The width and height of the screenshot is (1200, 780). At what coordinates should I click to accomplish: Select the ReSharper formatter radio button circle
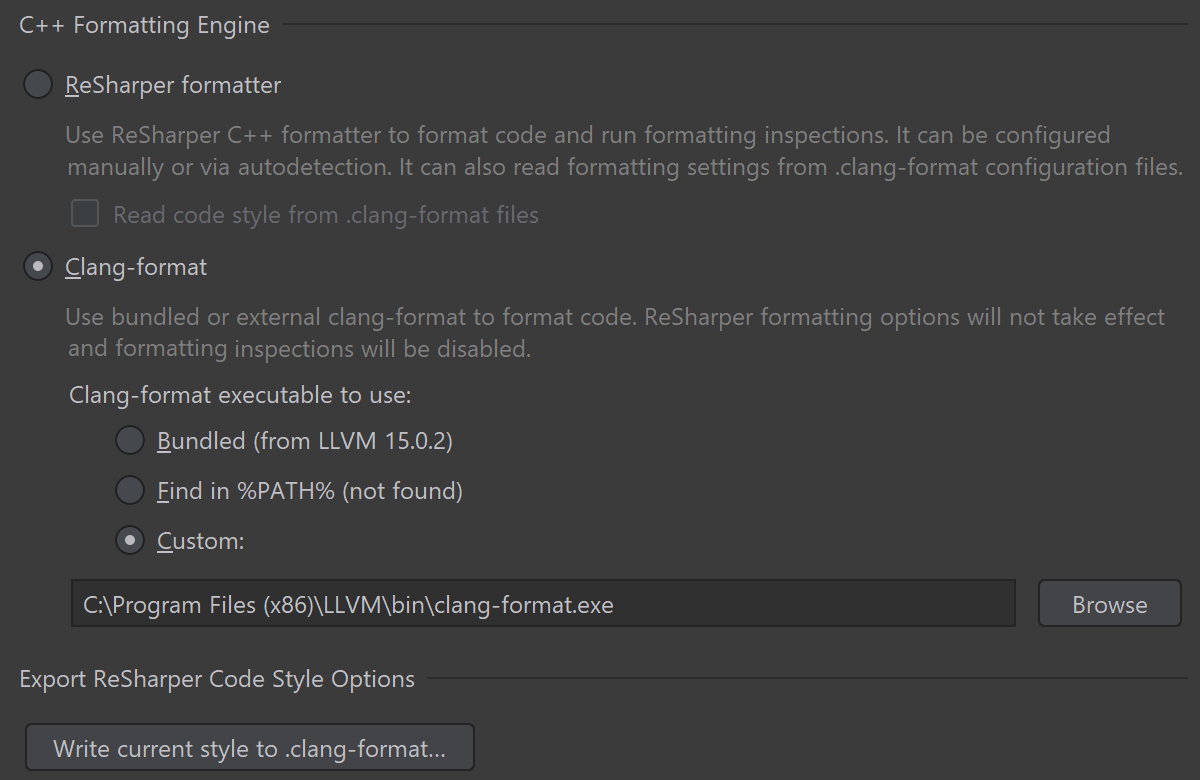(38, 85)
